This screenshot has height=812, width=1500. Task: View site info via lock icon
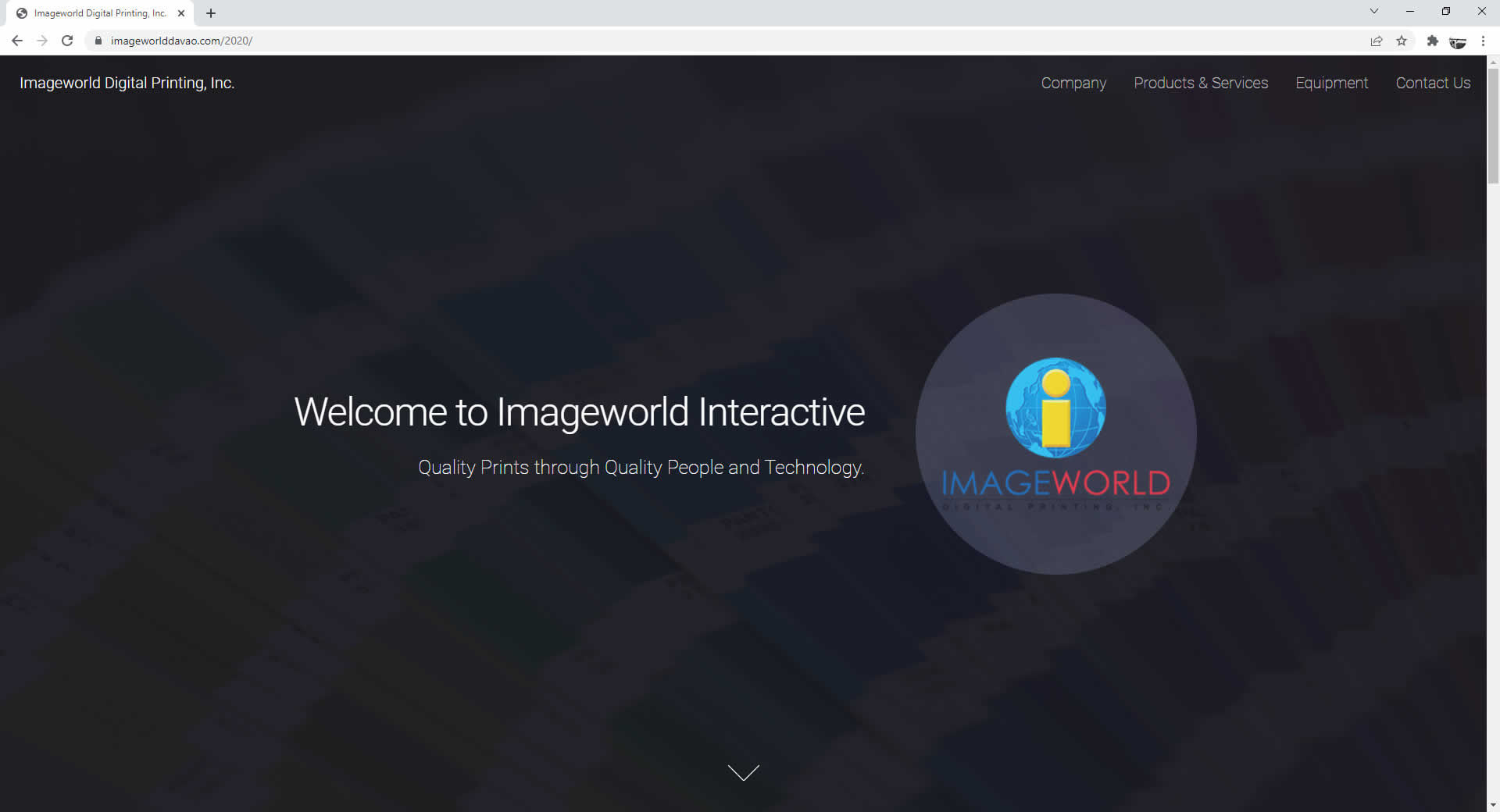pyautogui.click(x=98, y=41)
